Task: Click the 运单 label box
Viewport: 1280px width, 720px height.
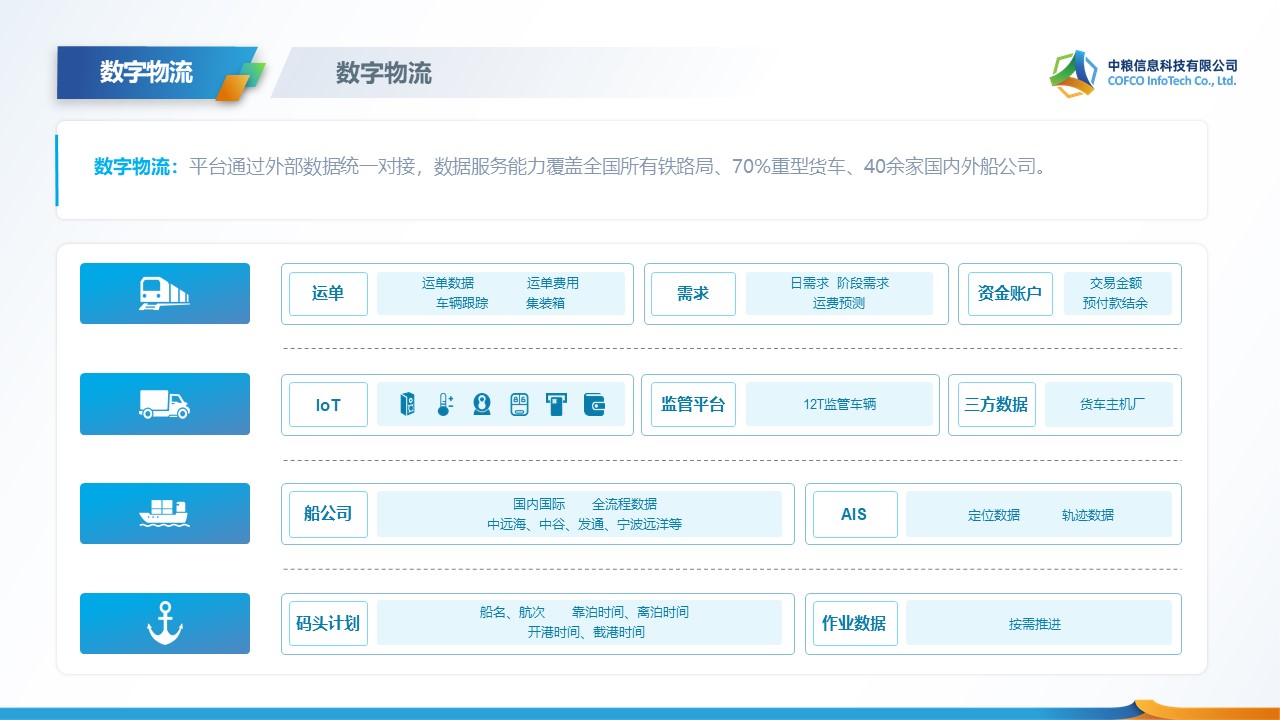Action: tap(328, 294)
